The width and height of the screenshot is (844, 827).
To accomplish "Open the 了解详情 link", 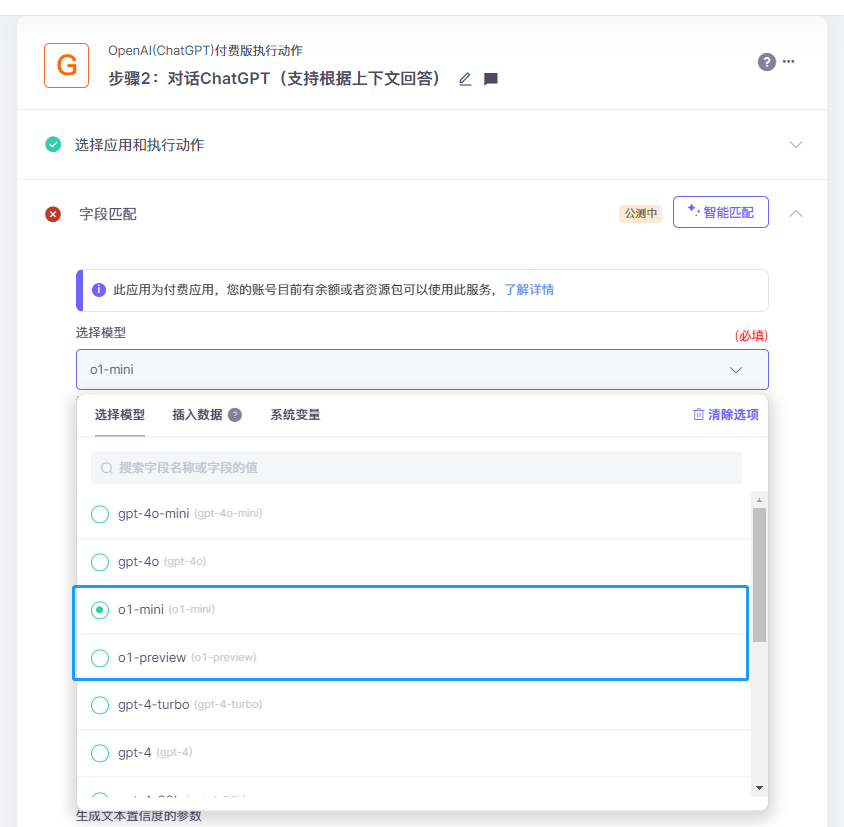I will pyautogui.click(x=529, y=290).
